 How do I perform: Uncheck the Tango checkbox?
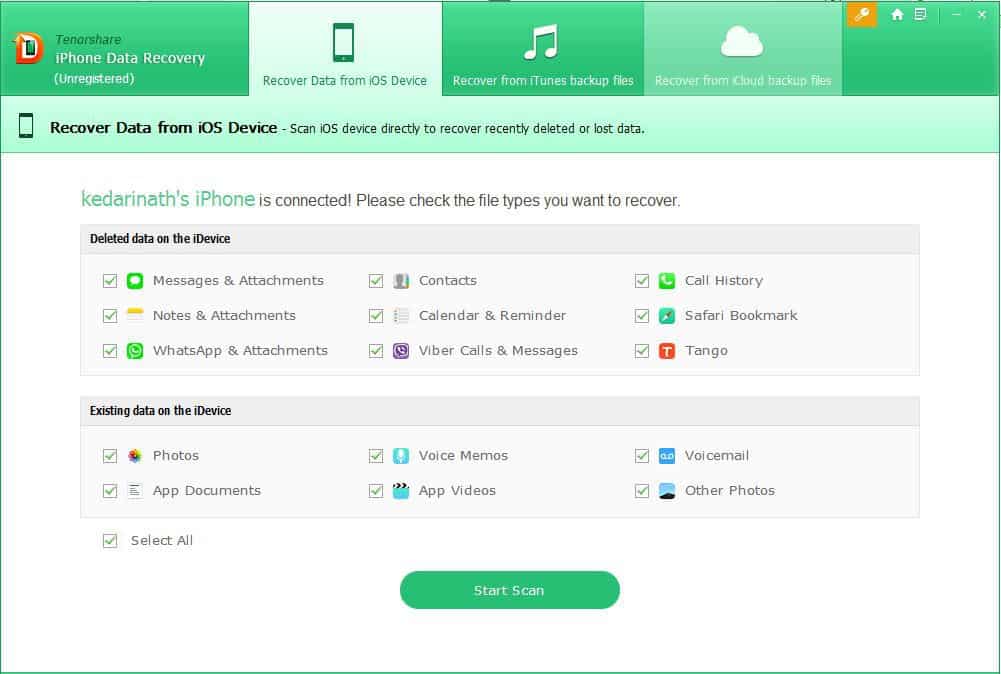pyautogui.click(x=642, y=351)
